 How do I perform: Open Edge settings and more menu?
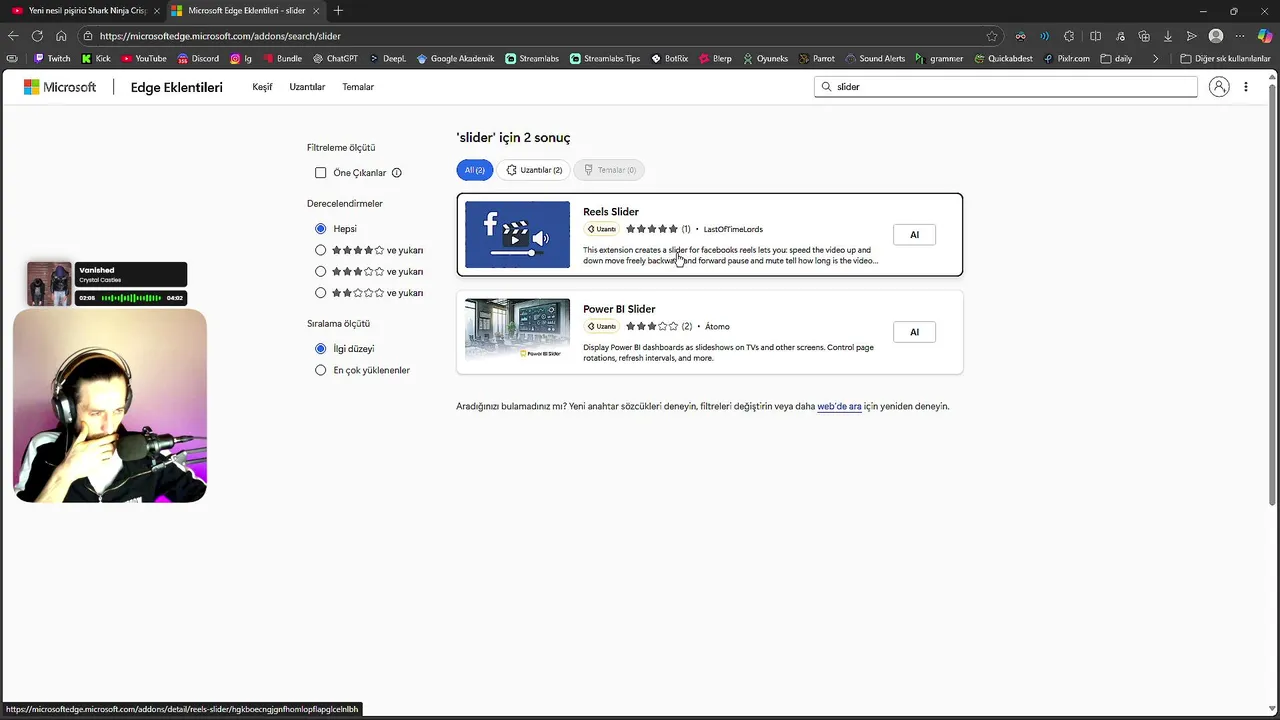[1240, 36]
